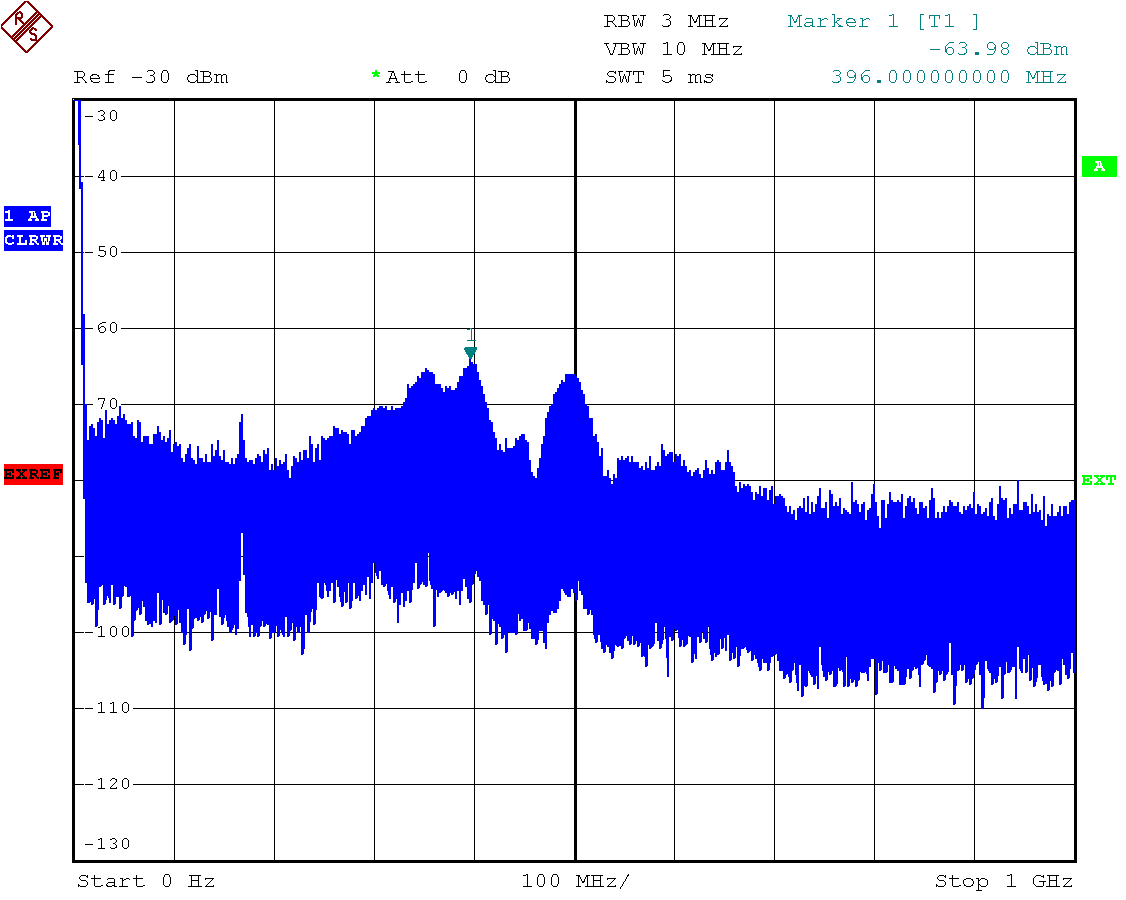Click the '-110' axis label
The image size is (1126, 900).
click(x=108, y=708)
